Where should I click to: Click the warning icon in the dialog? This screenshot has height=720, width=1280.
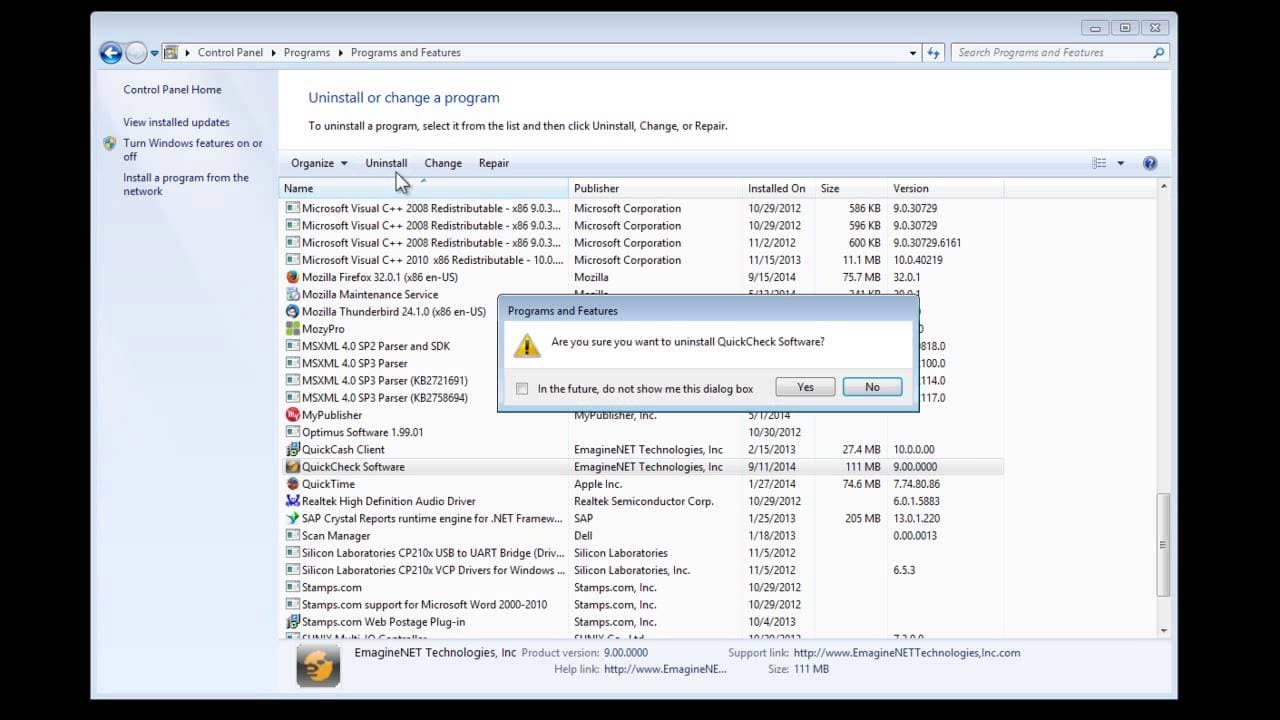tap(527, 345)
